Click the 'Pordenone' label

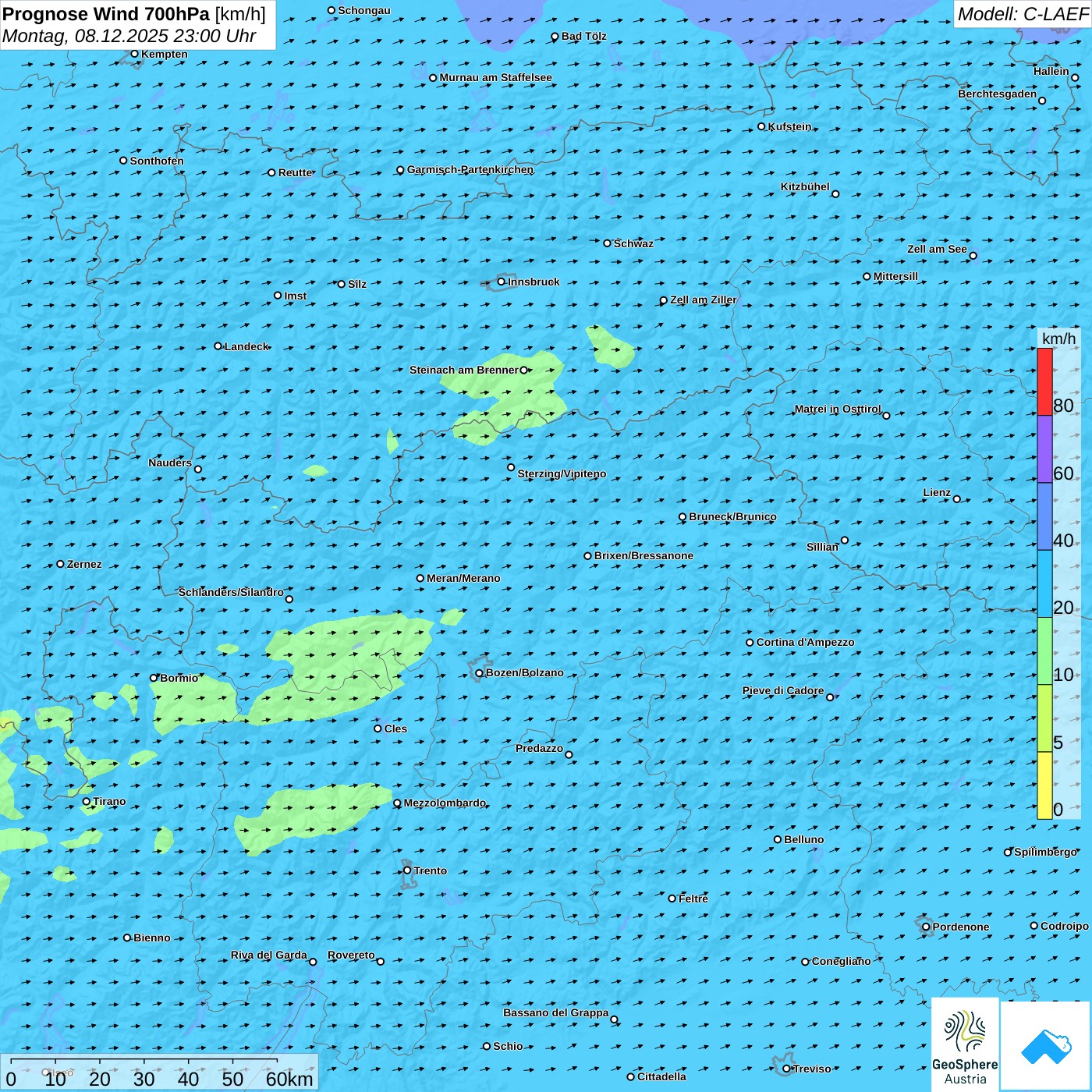(961, 927)
